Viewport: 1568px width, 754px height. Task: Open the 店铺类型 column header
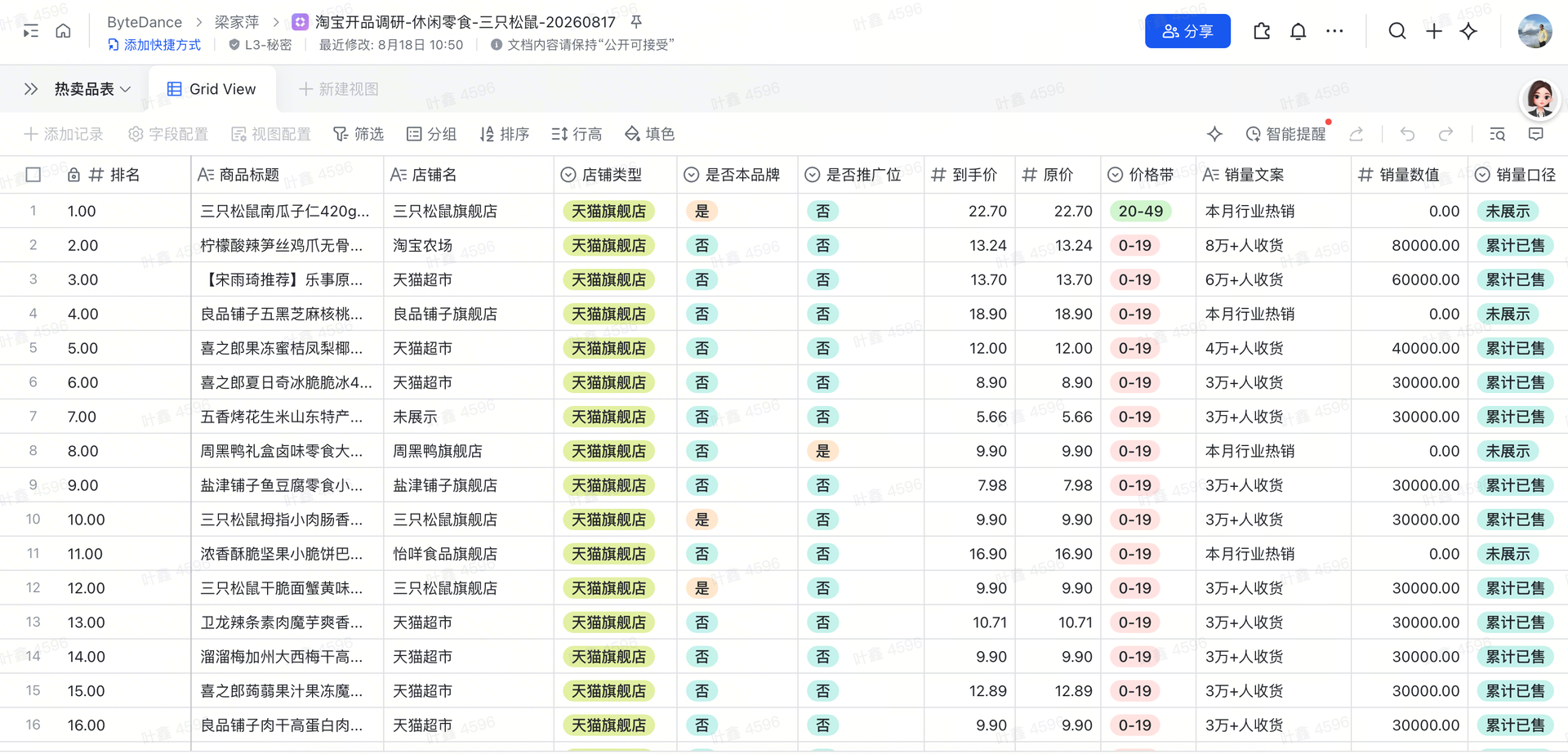pos(615,175)
